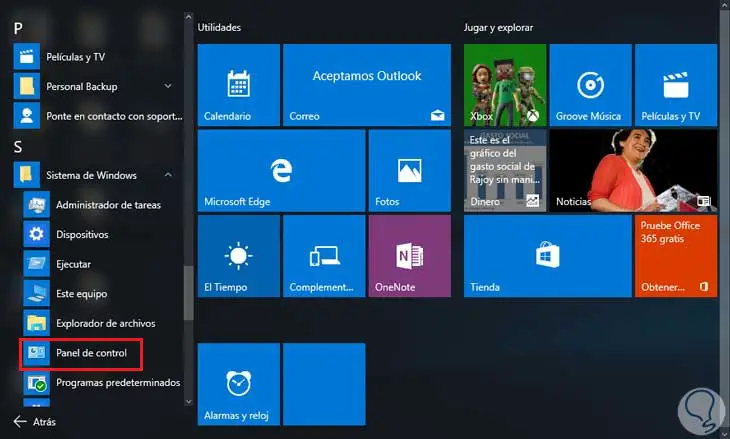Launch the Microsoft Edge tile
The width and height of the screenshot is (730, 439).
click(x=282, y=171)
